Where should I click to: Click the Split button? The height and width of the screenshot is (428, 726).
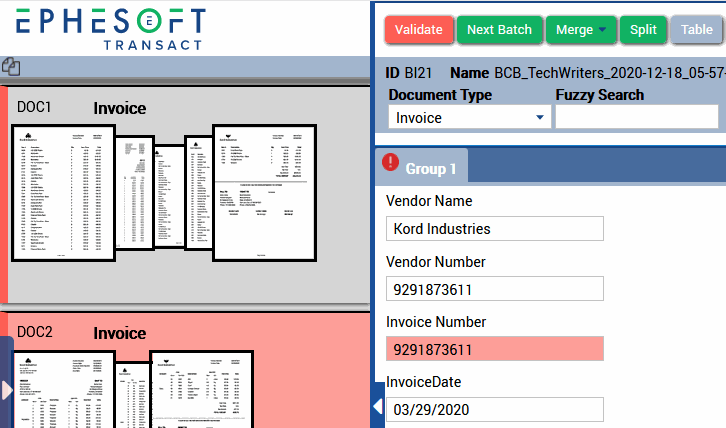point(643,30)
